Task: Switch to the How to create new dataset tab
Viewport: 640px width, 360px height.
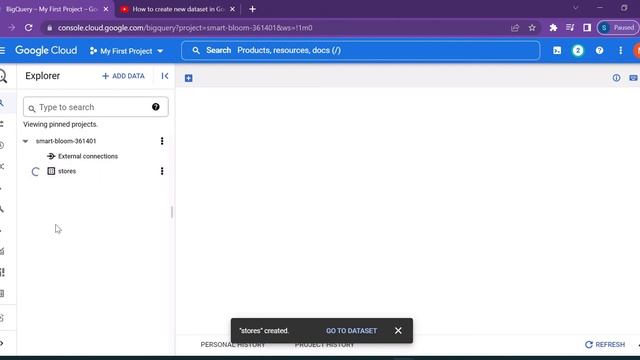Action: pyautogui.click(x=178, y=9)
